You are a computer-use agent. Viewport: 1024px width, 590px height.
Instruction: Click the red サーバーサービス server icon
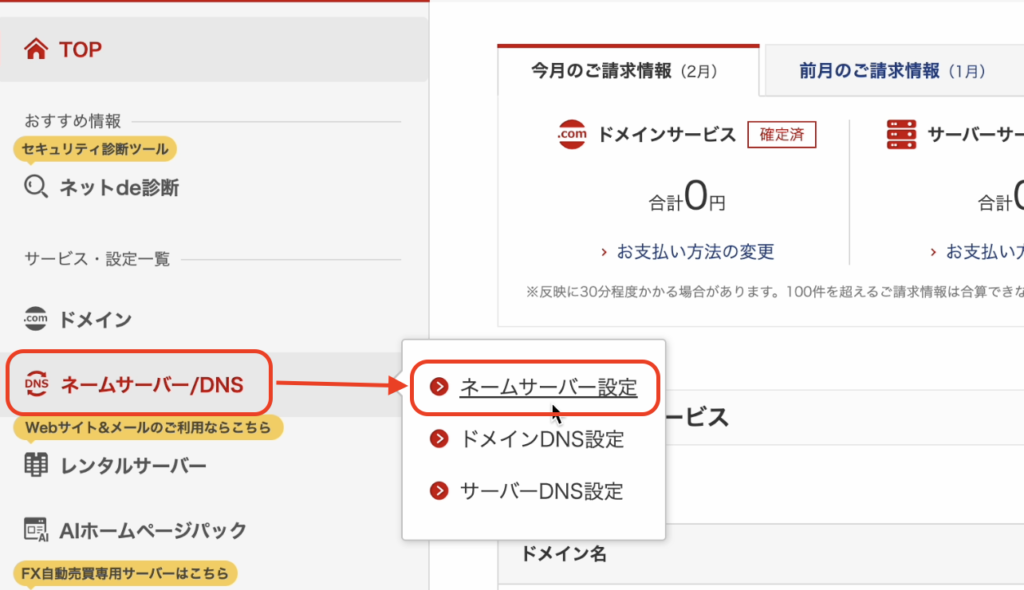point(900,135)
